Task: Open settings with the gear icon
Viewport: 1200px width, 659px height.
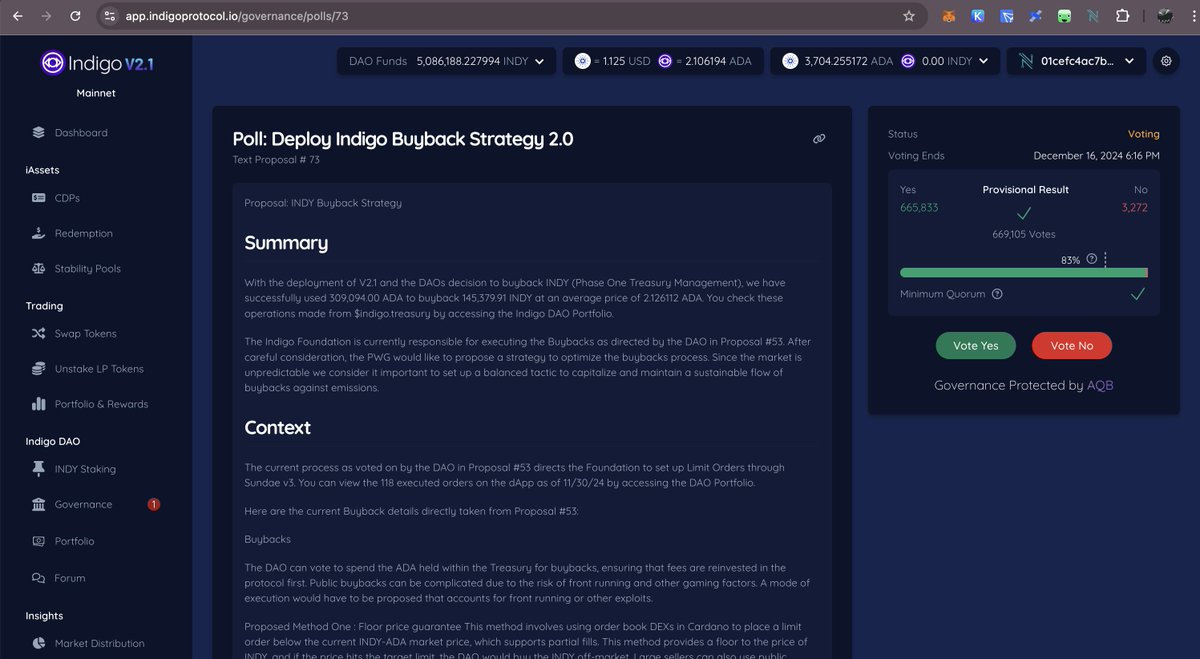Action: [x=1165, y=61]
